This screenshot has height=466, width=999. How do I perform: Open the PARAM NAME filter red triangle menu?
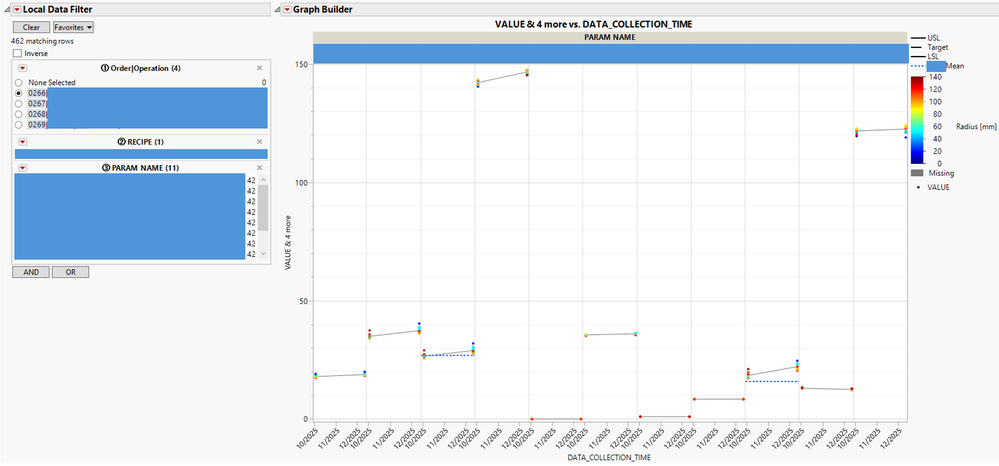22,168
